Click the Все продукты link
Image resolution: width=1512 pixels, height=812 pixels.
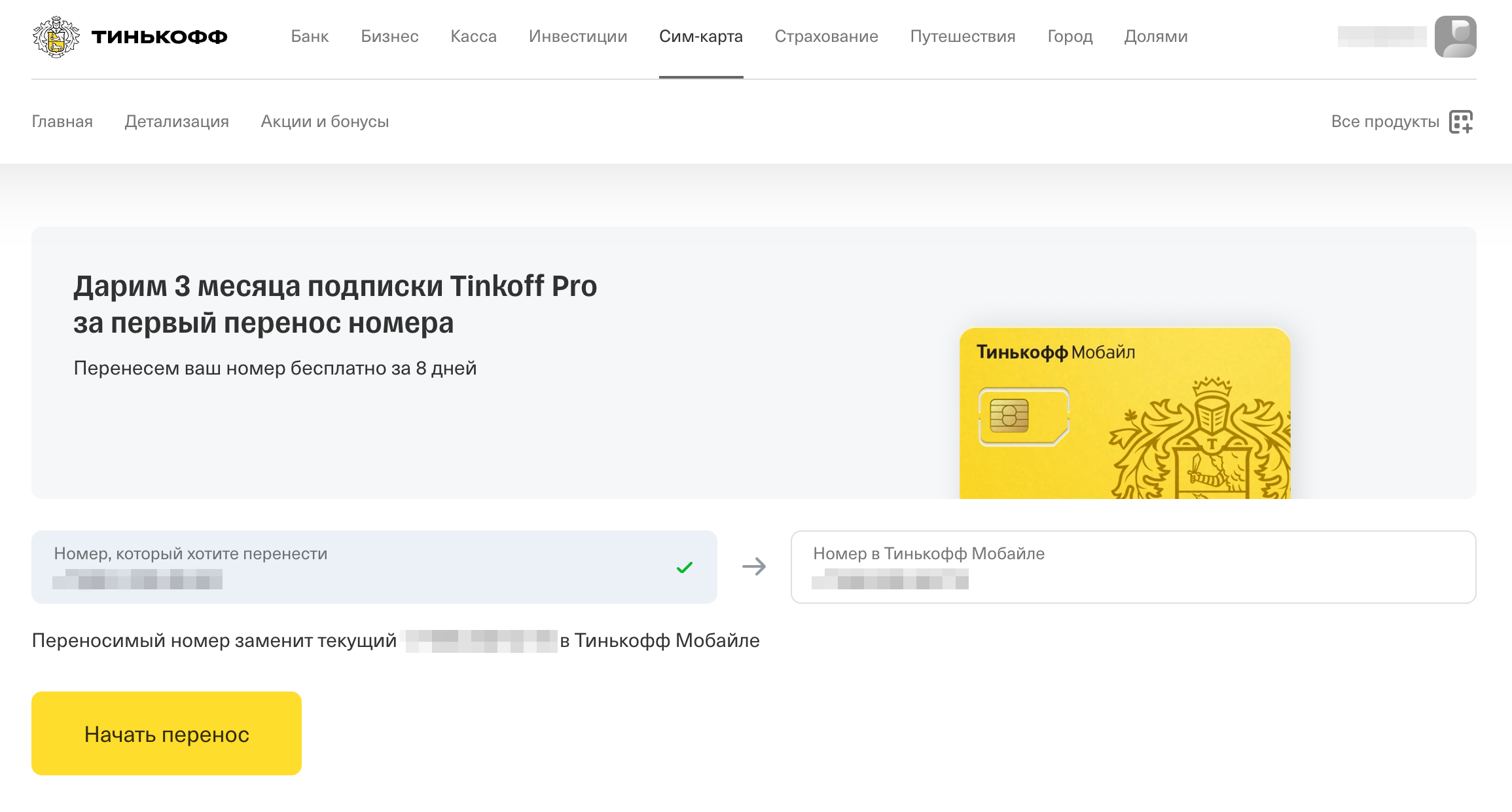tap(1385, 122)
